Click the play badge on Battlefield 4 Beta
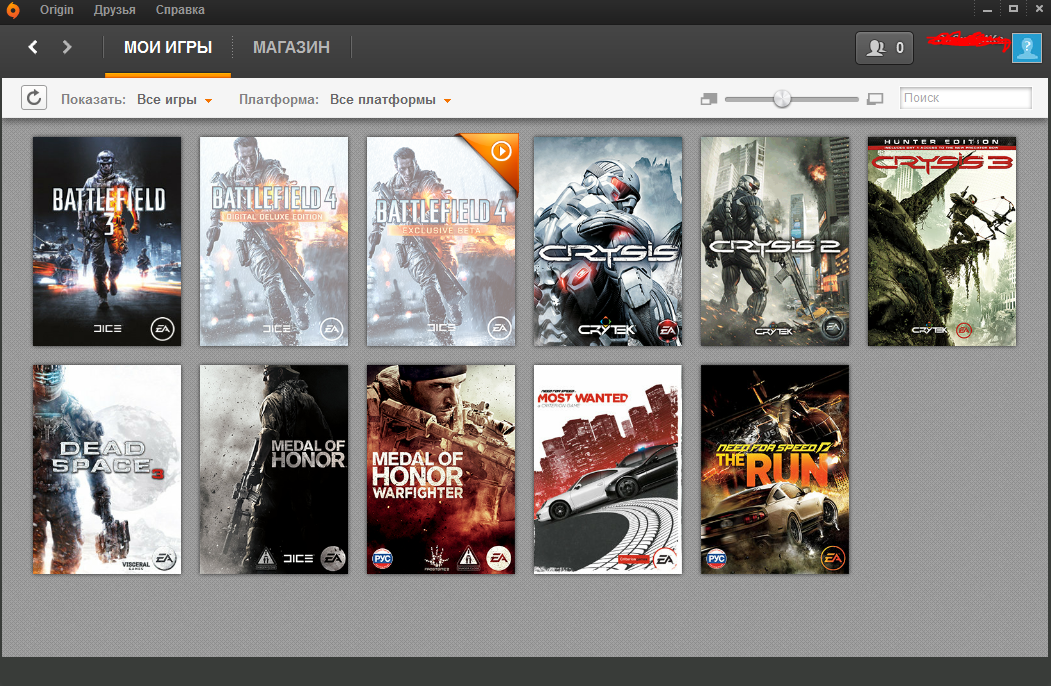1051x686 pixels. 501,152
